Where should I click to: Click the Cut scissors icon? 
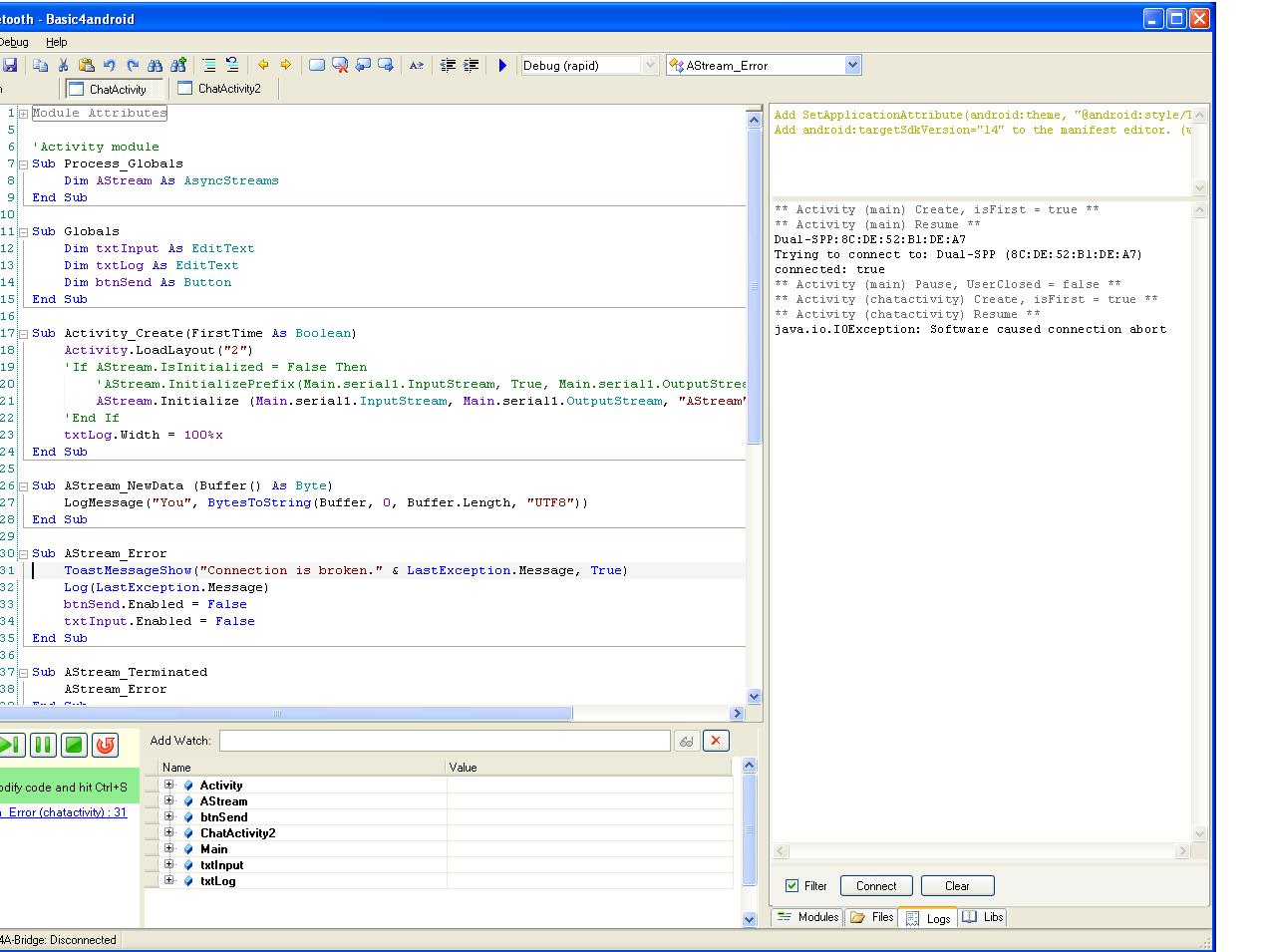click(x=63, y=65)
